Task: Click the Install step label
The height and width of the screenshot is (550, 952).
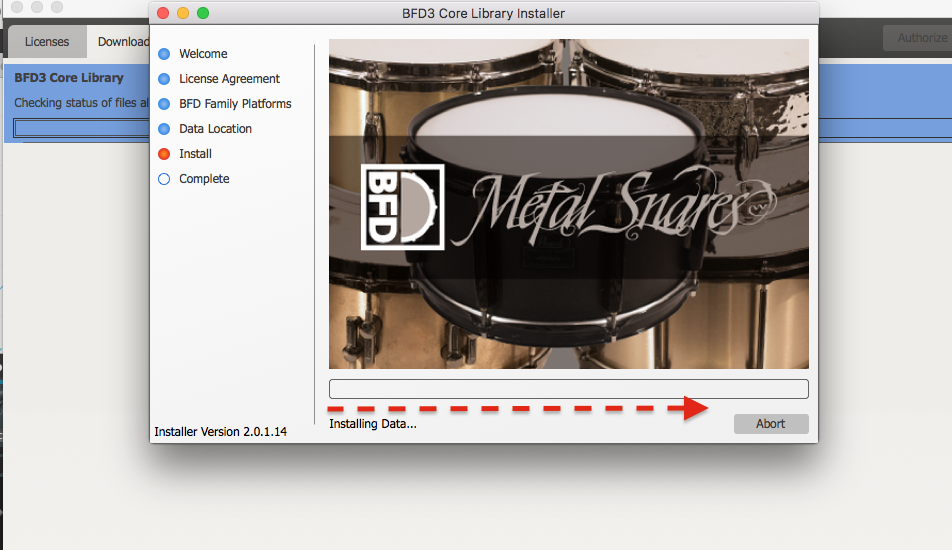Action: coord(196,154)
